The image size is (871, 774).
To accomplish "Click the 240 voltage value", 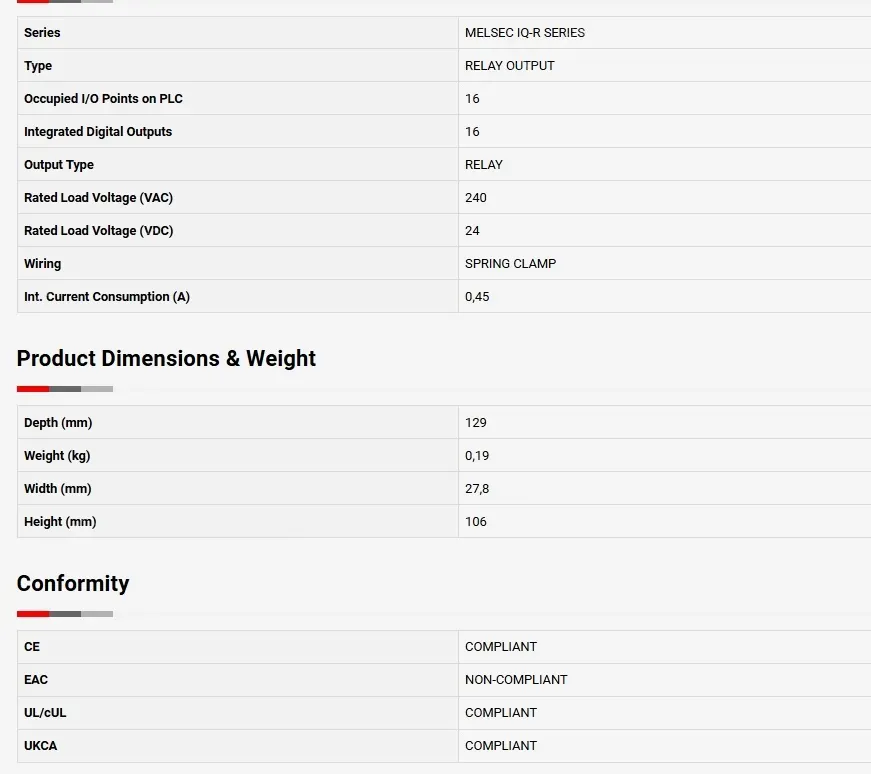I will tap(476, 198).
